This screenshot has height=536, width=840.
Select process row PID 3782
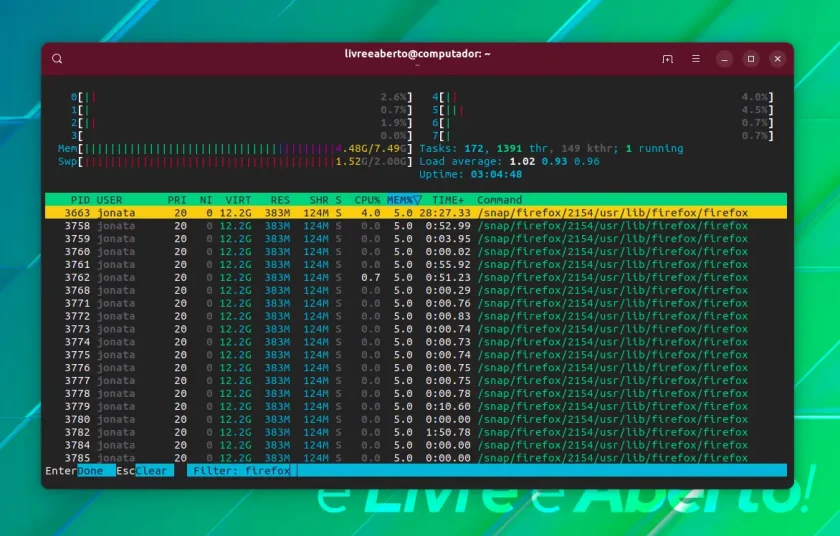click(x=416, y=432)
